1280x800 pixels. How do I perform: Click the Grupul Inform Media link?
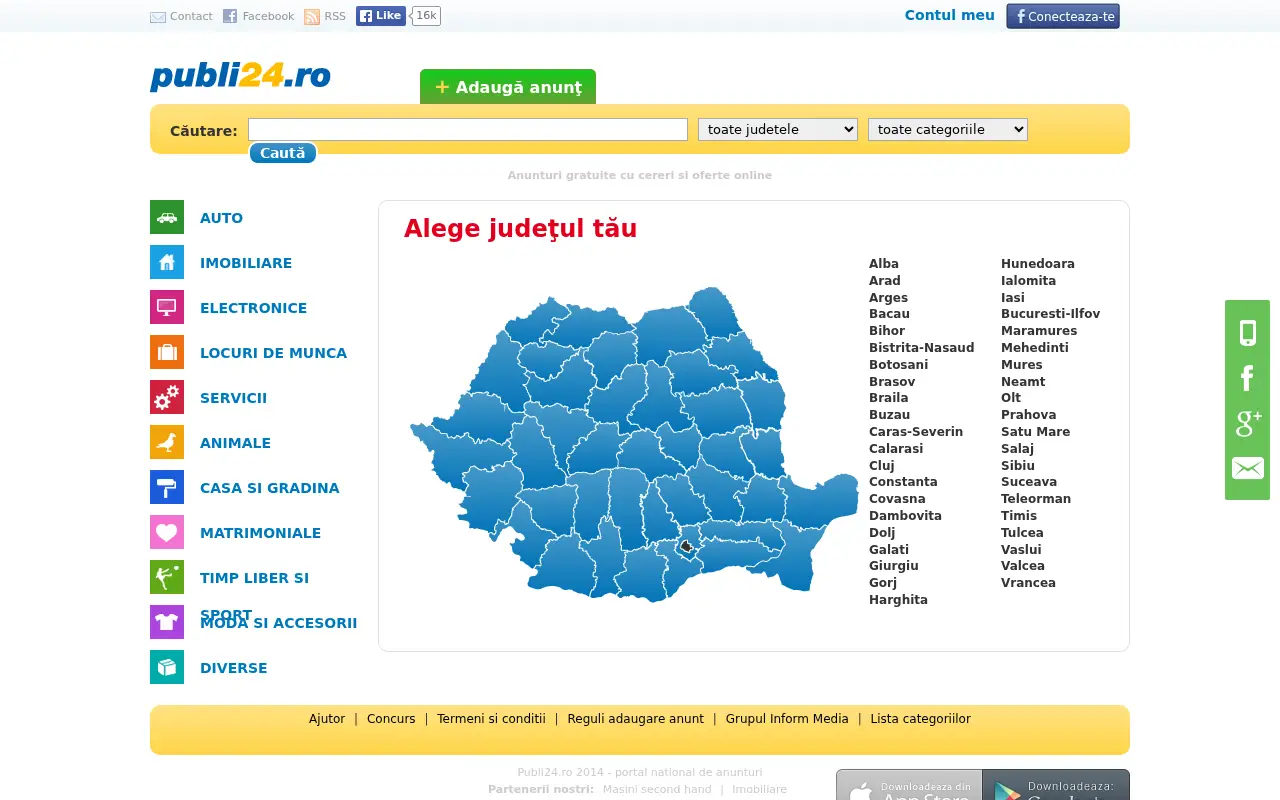pos(787,719)
